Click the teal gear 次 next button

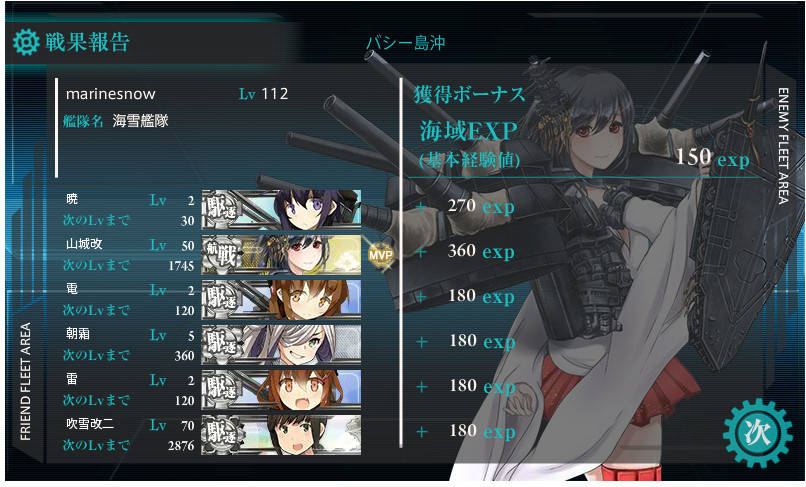tap(758, 433)
